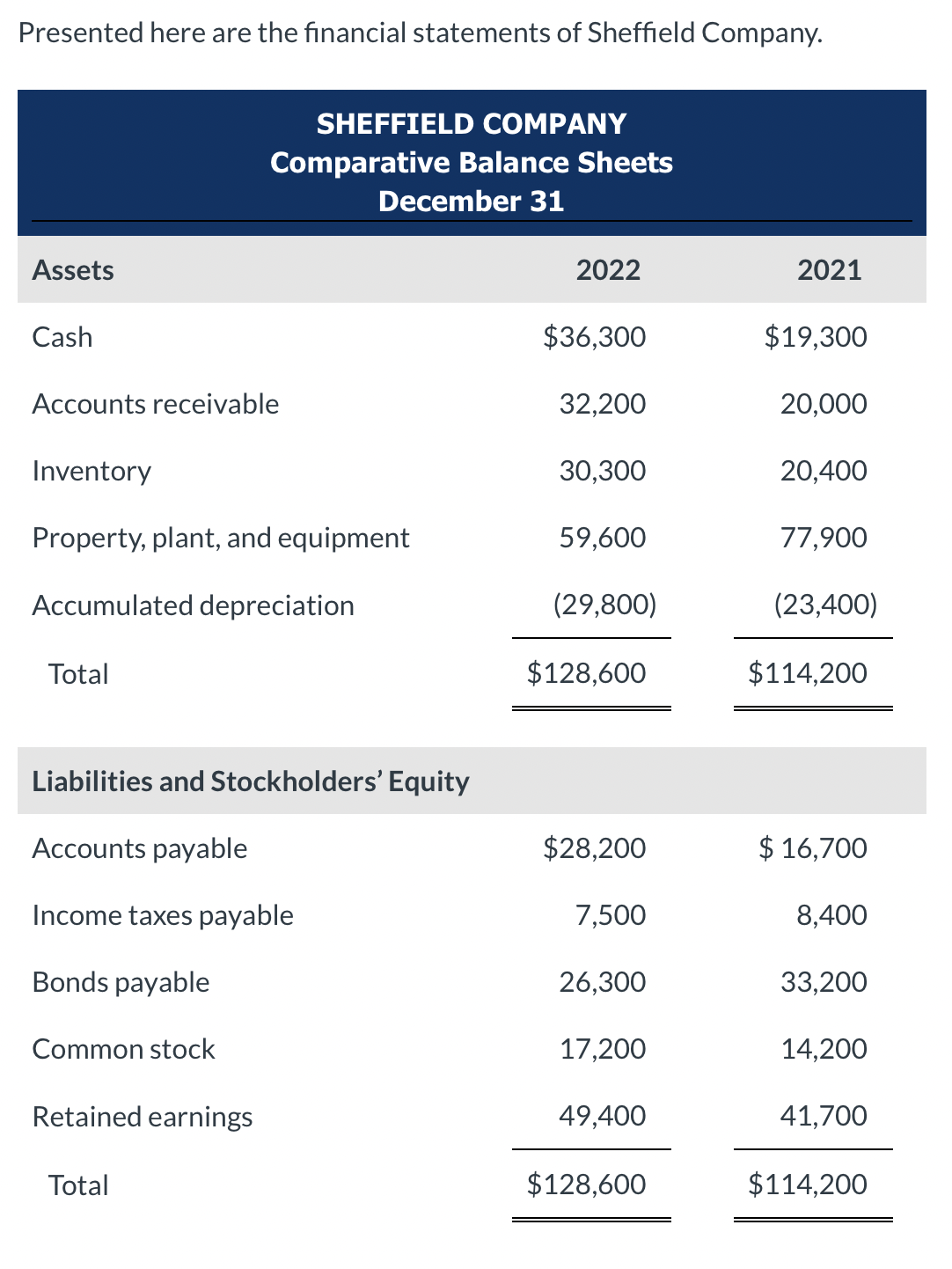Click the 2022 Cash value $36,300

pos(595,337)
